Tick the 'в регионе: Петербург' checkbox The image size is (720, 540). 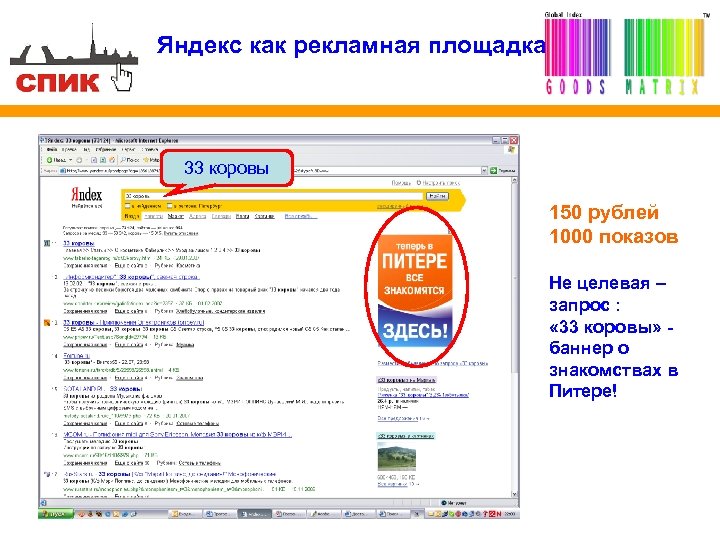[x=170, y=206]
